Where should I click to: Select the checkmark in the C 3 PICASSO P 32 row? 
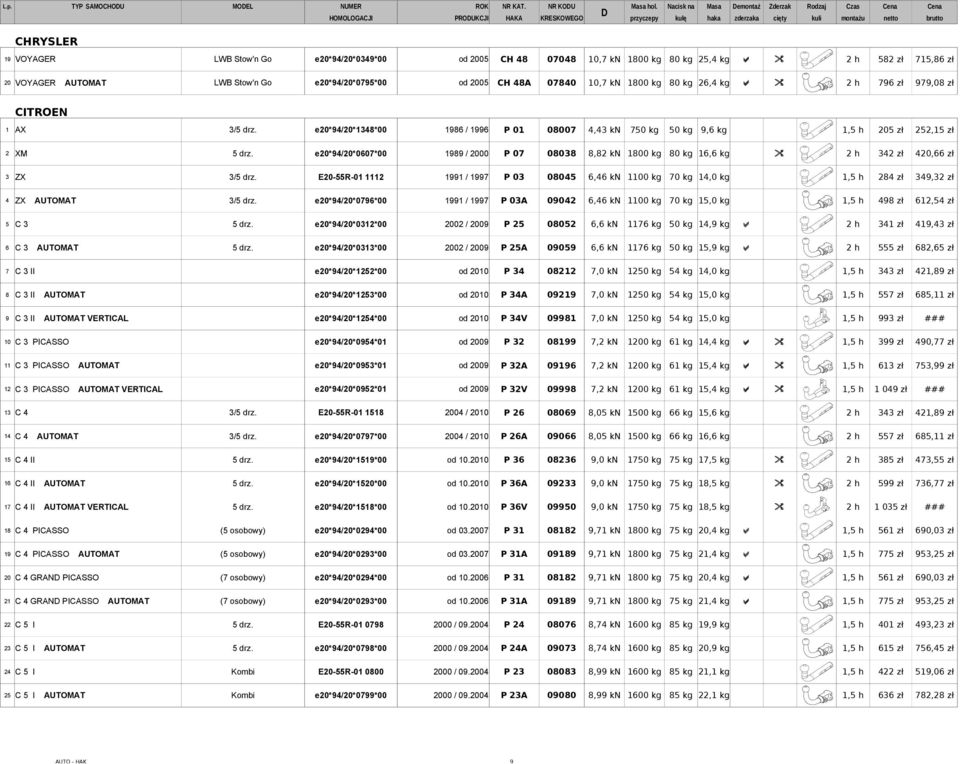[x=746, y=342]
